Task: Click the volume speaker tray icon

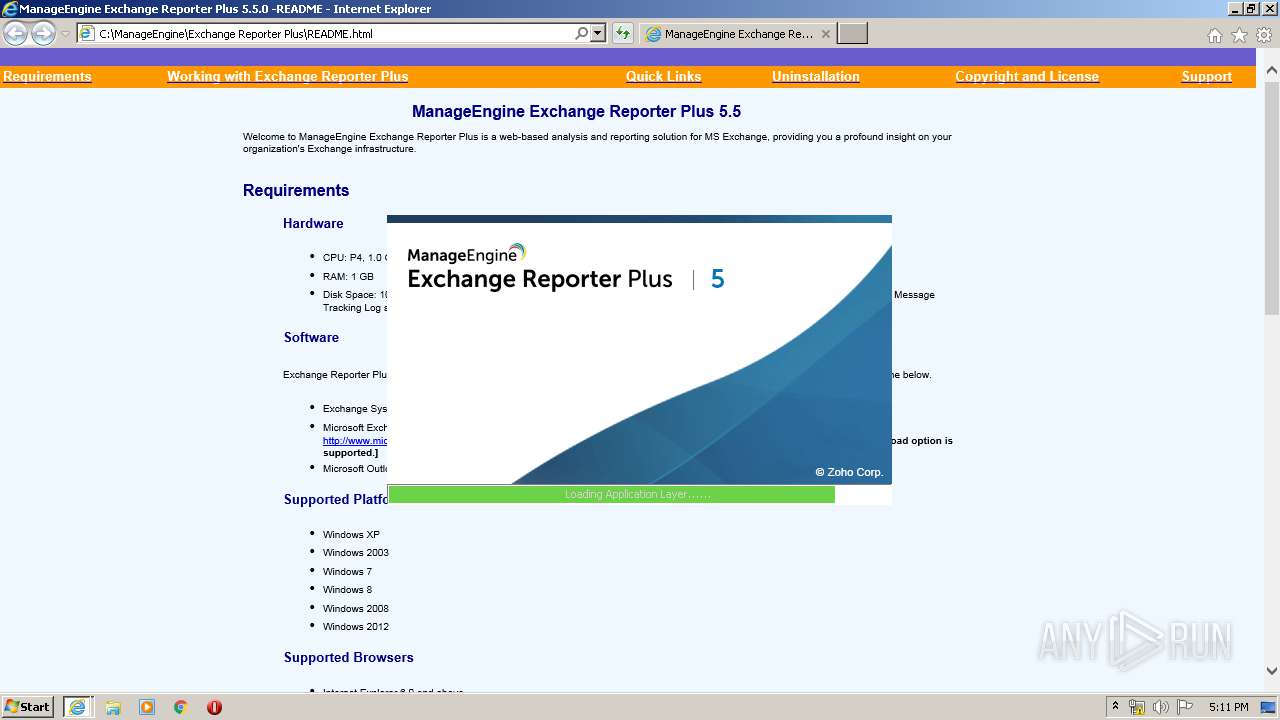Action: point(1161,707)
